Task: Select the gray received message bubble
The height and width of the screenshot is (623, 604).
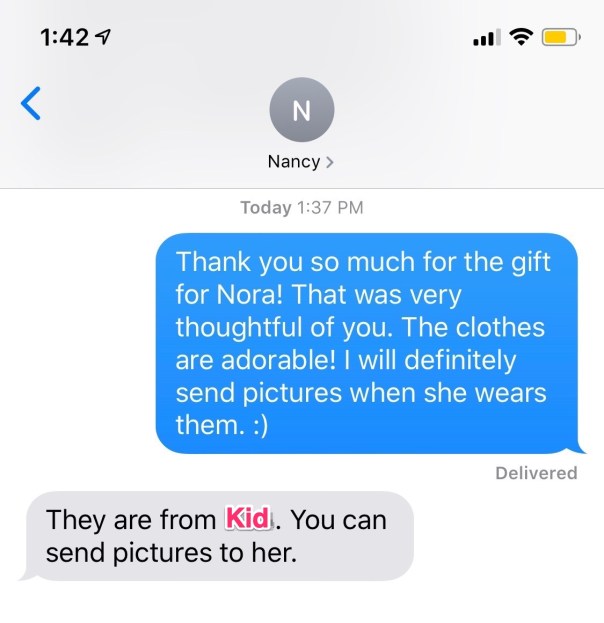Action: (x=217, y=536)
